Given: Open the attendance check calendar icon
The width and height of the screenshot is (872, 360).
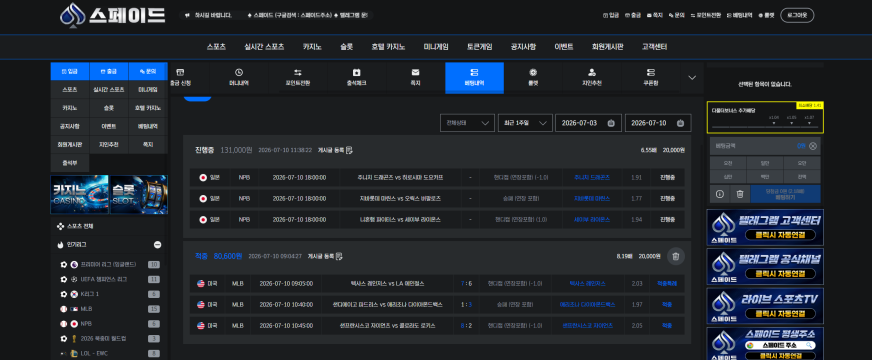Looking at the screenshot, I should click(356, 72).
